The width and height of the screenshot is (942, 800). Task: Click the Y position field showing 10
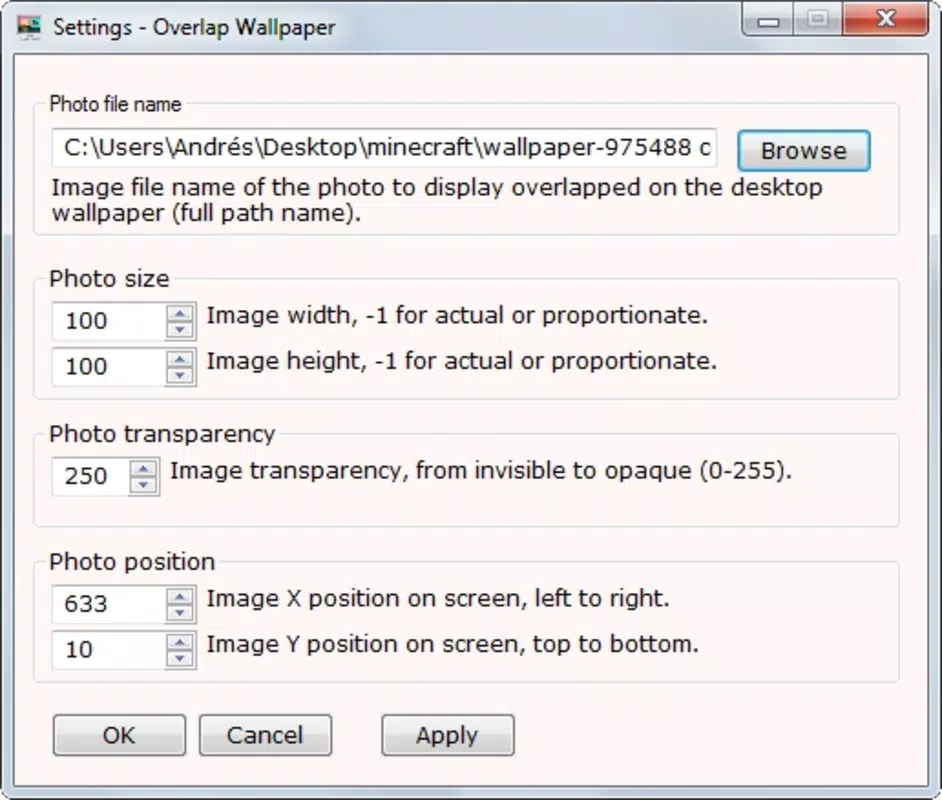click(x=108, y=649)
